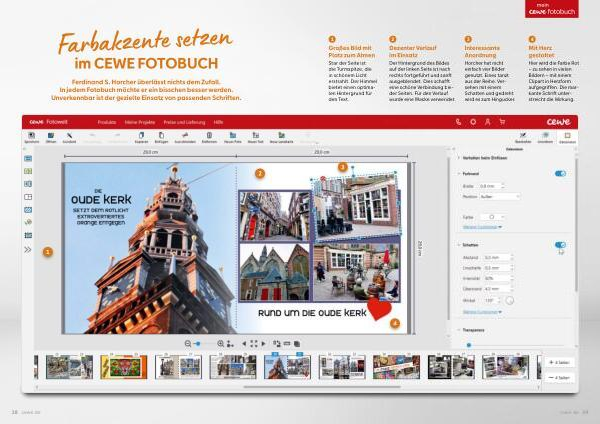Switch to the Bearbeiten panel tab
This screenshot has height=424, width=600.
pos(523,137)
